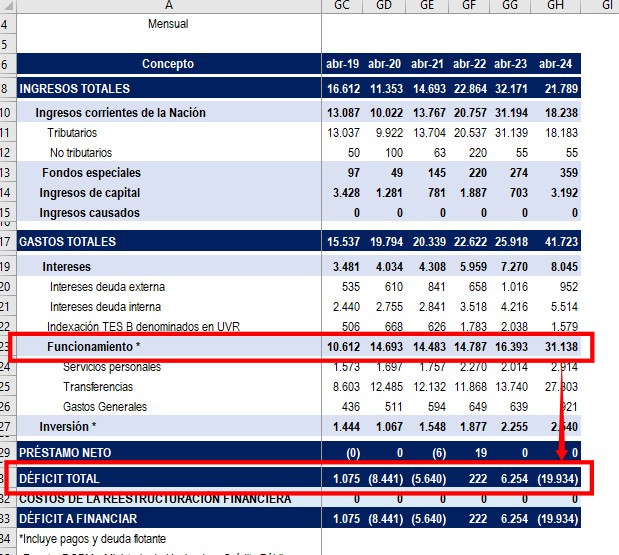This screenshot has width=619, height=555.
Task: Click PRÉSTAMO NETO value 19
Action: click(x=480, y=452)
